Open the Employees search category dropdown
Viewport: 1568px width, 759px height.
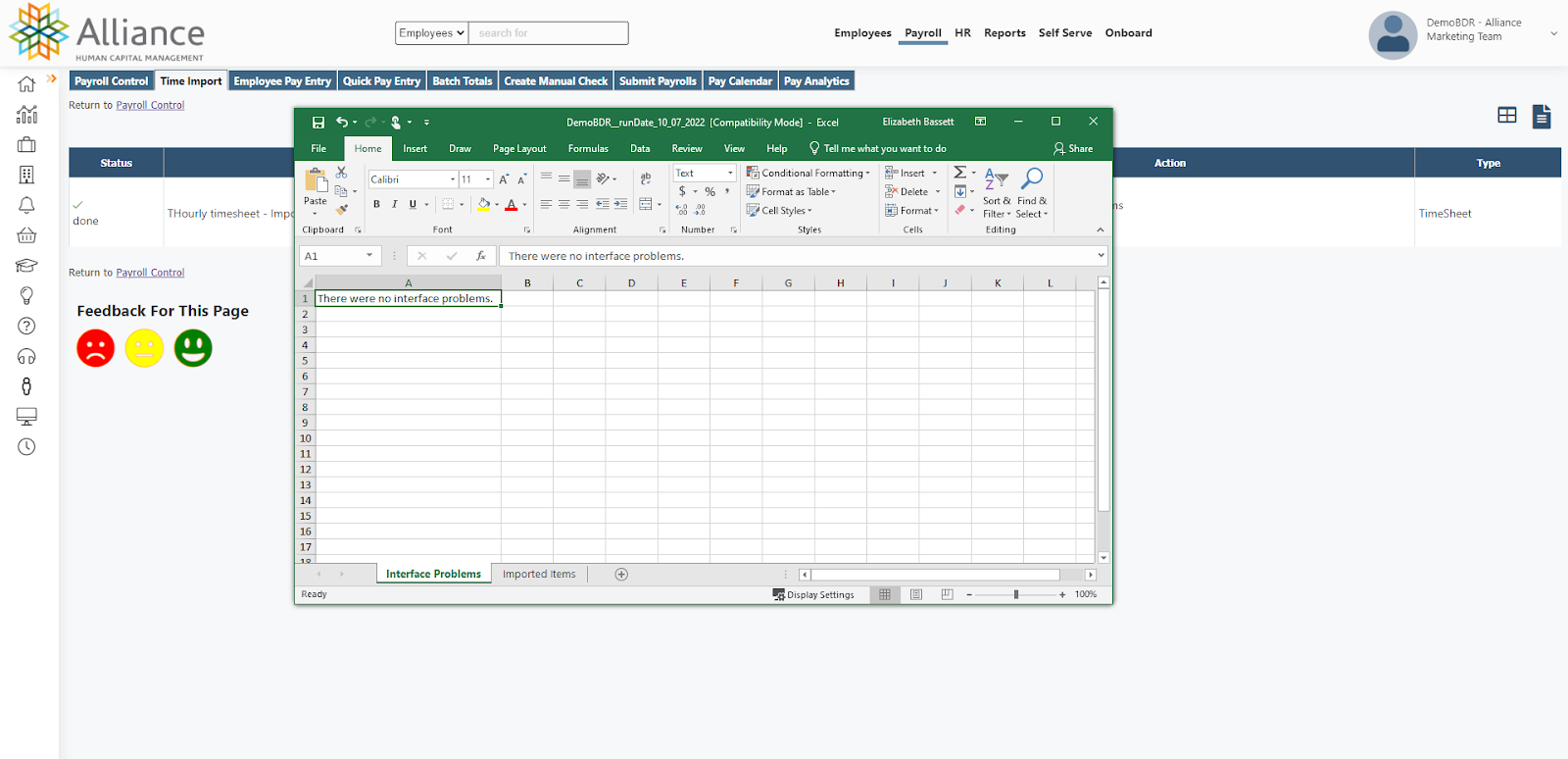click(431, 32)
